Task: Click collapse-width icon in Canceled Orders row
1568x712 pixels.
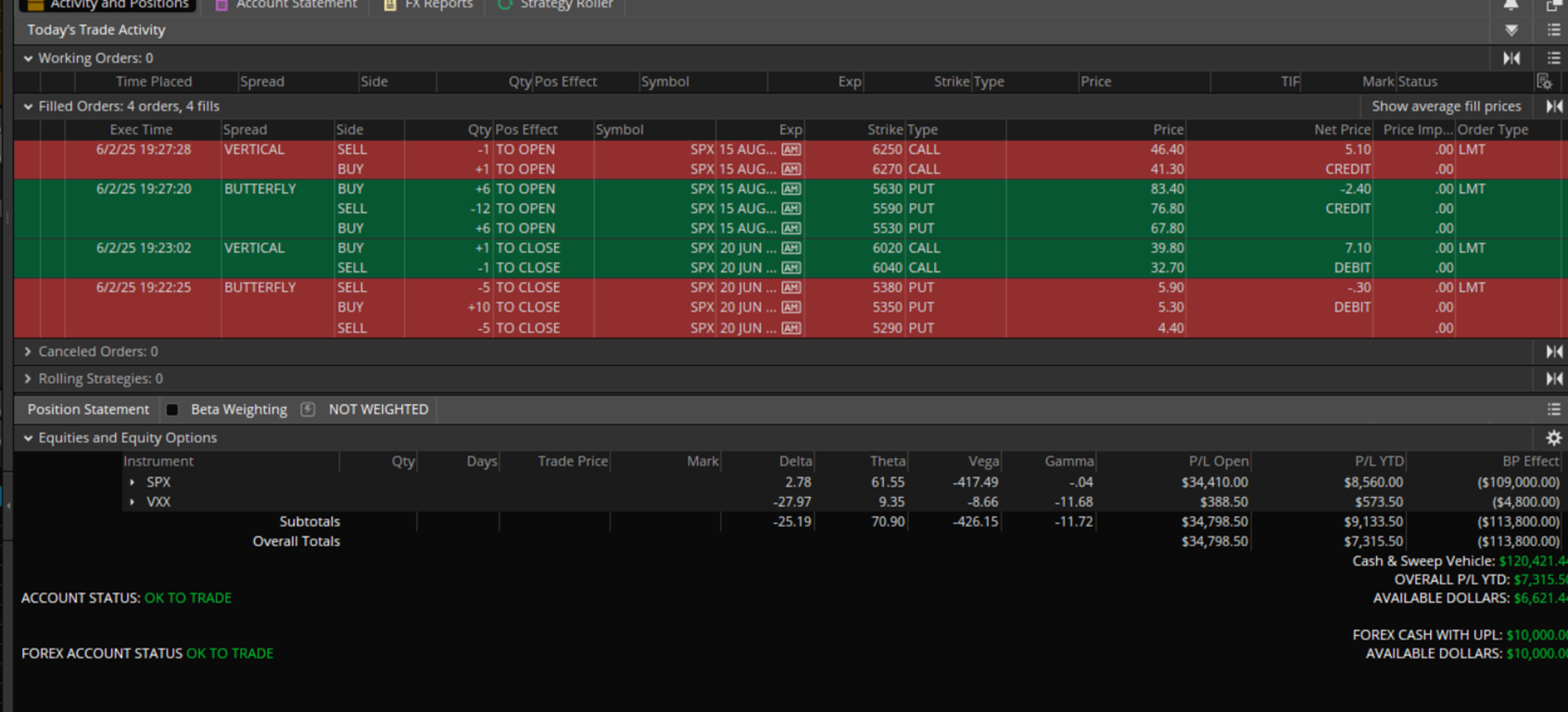Action: 1554,351
